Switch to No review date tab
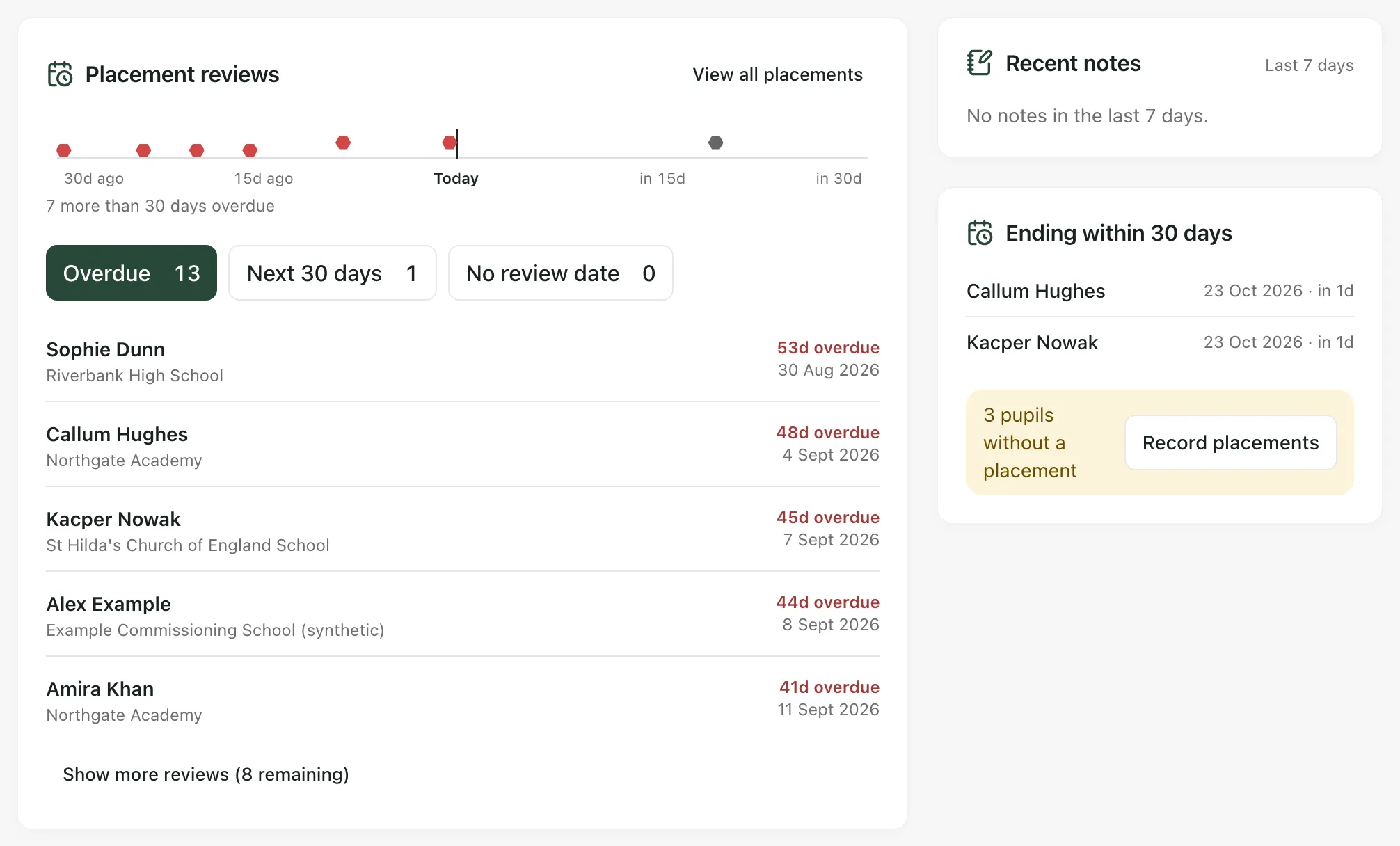The height and width of the screenshot is (846, 1400). coord(561,273)
